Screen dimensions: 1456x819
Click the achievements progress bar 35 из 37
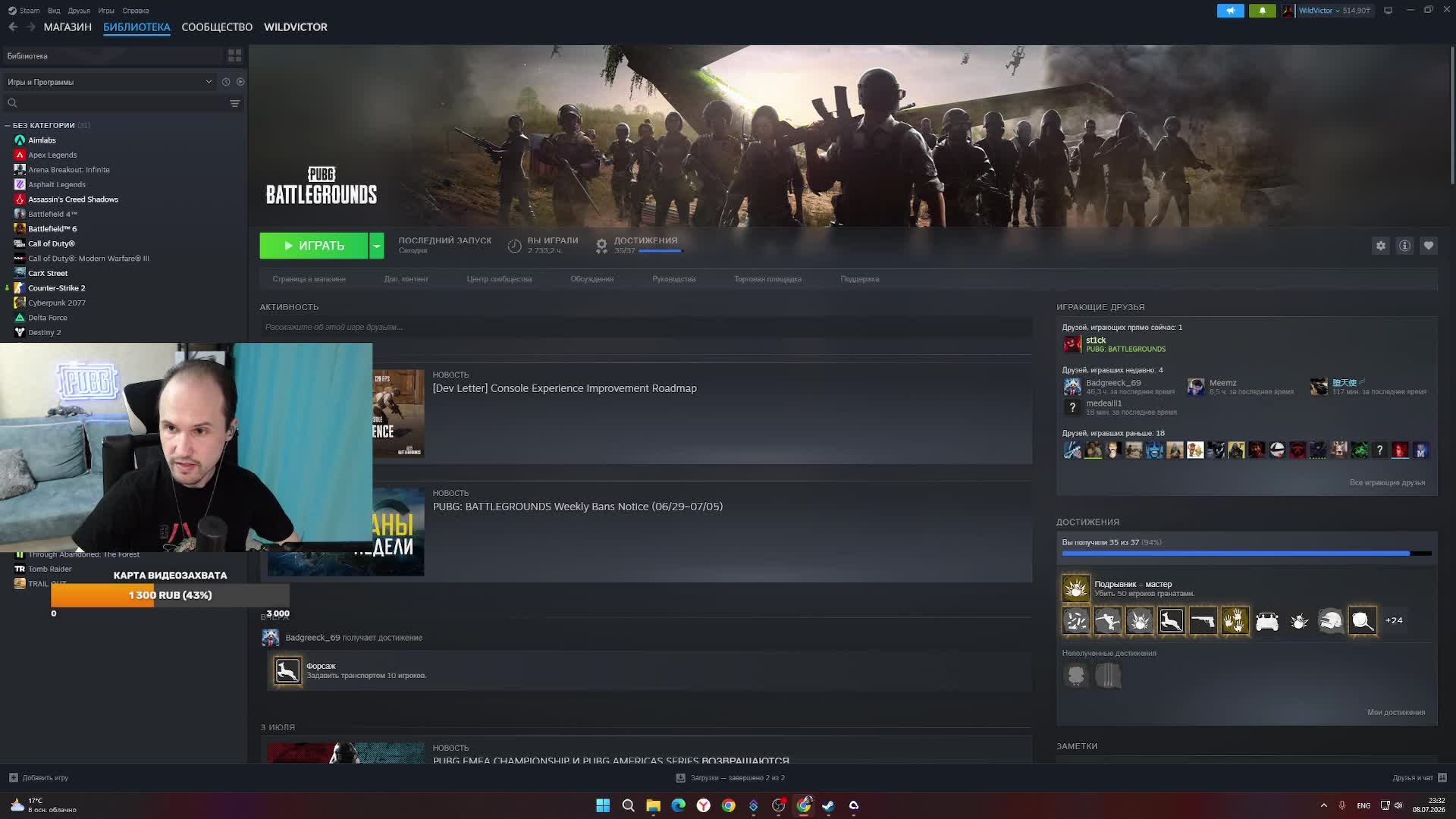click(1246, 554)
